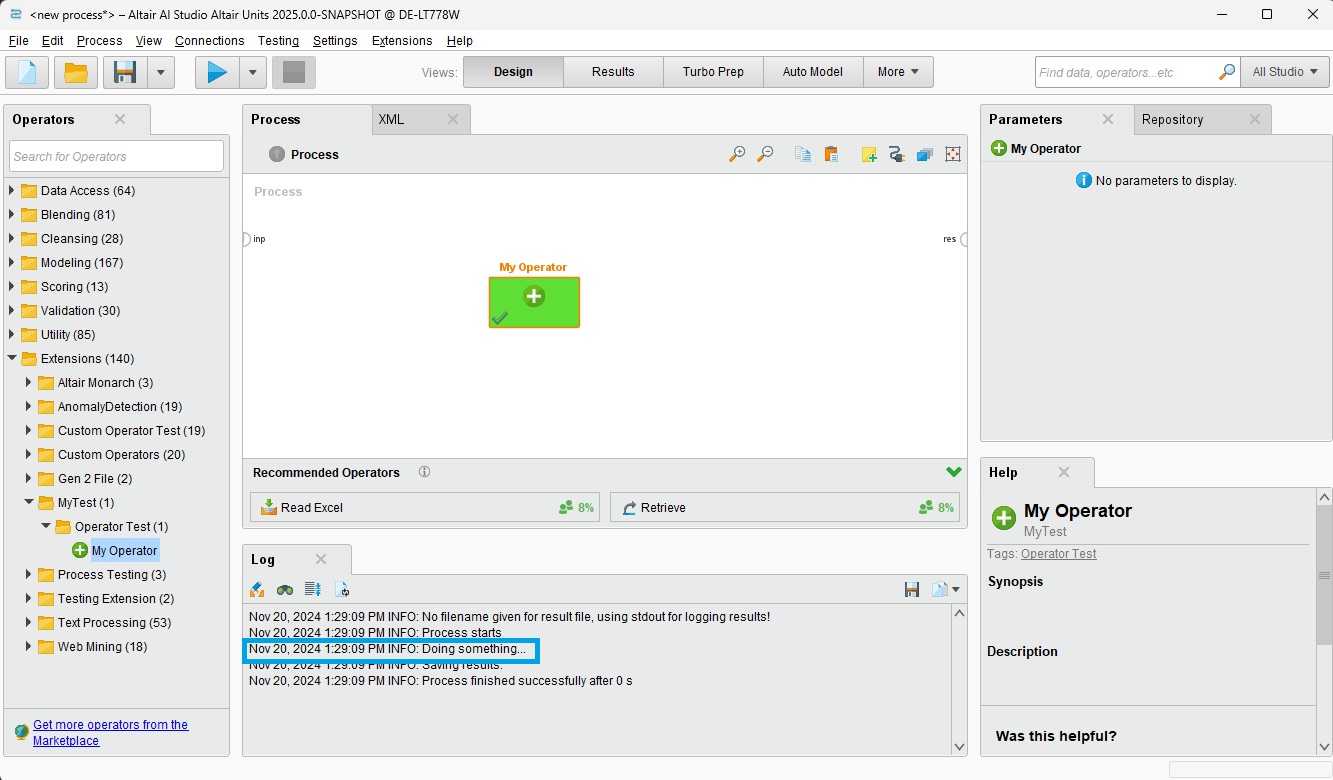Click the zoom out magnifier icon
Screen dimensions: 1333x780
coord(765,154)
